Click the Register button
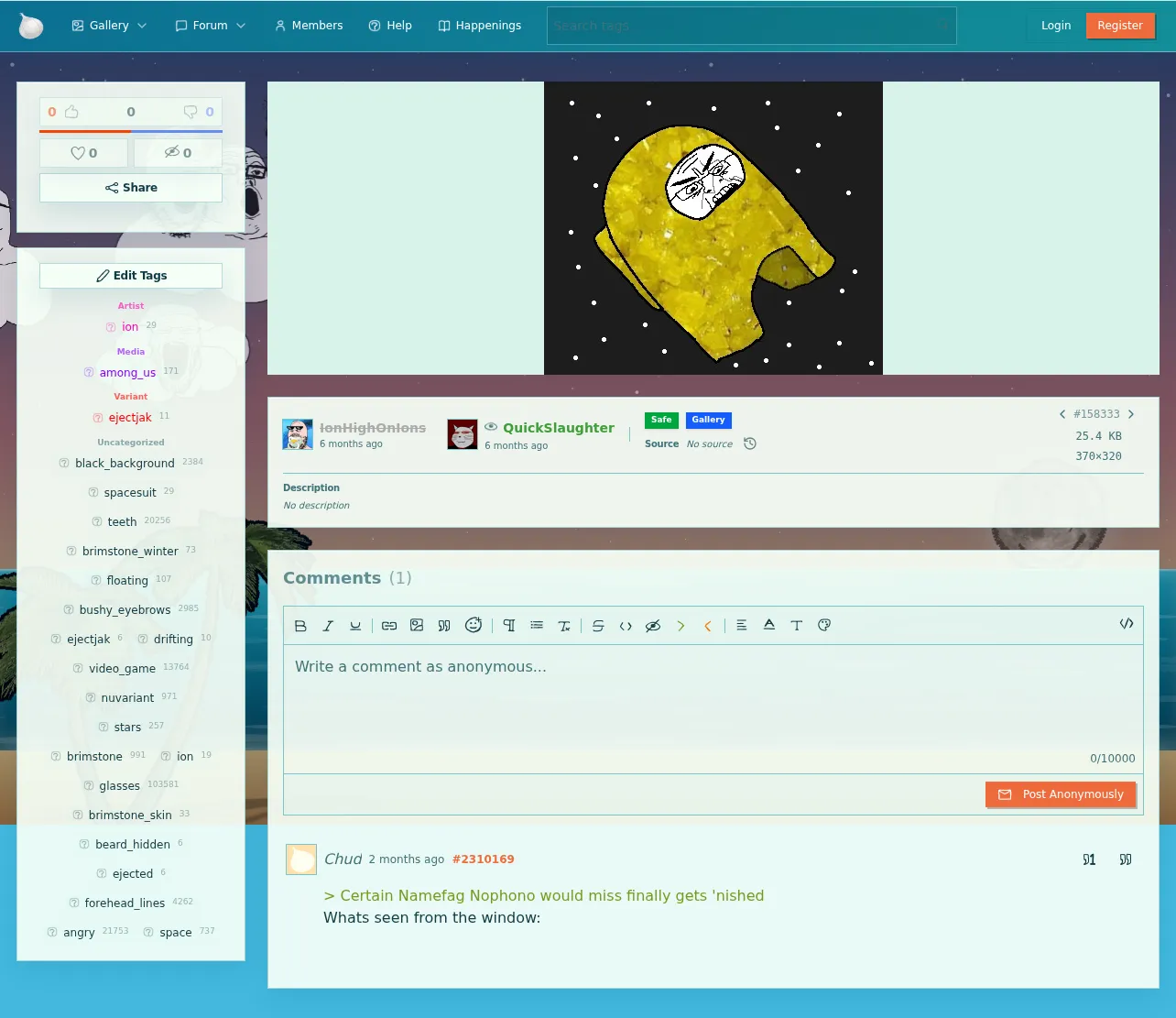This screenshot has height=1018, width=1176. point(1120,26)
